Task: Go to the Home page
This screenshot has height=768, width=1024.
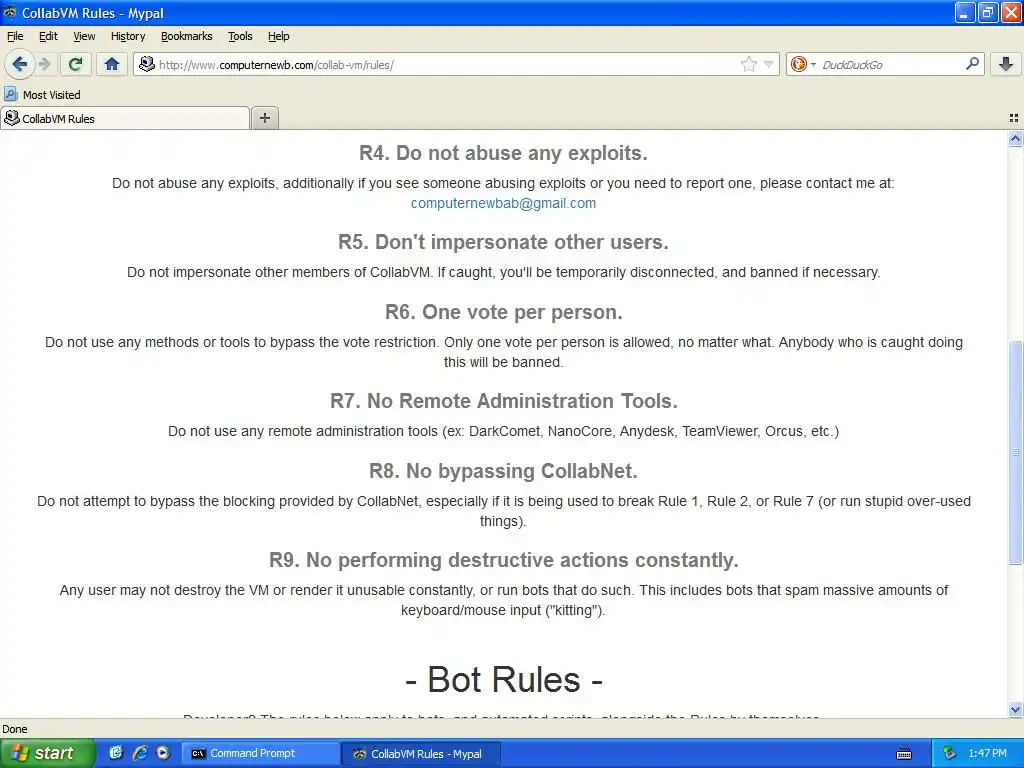Action: (x=112, y=64)
